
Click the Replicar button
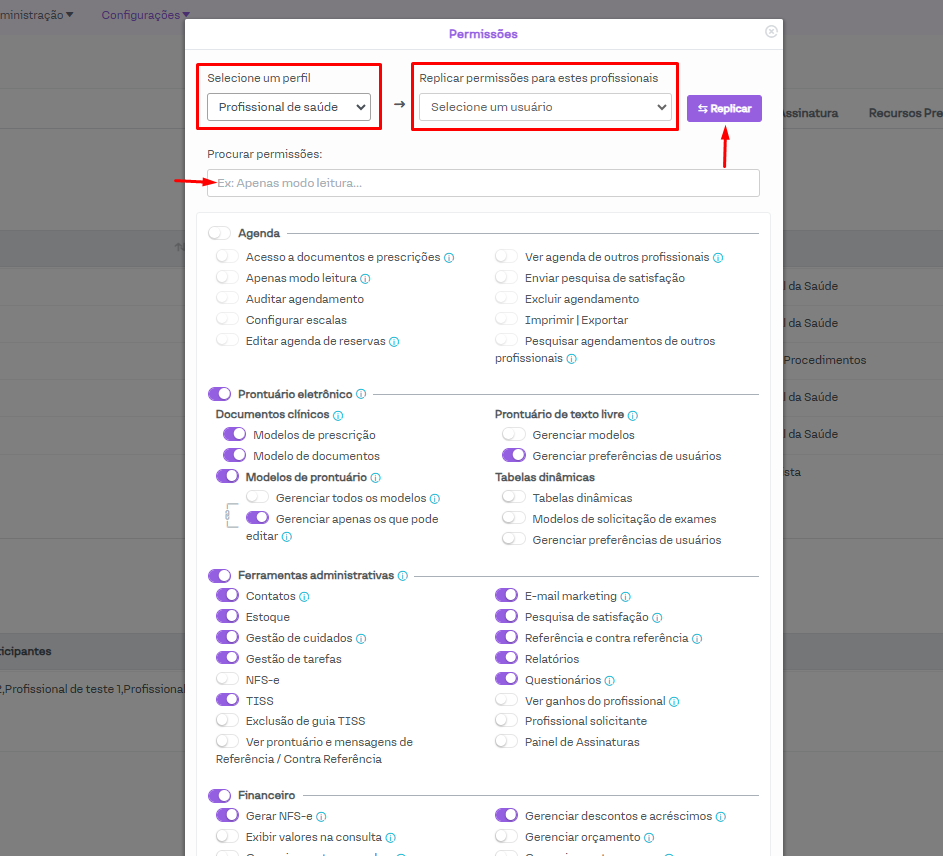724,108
